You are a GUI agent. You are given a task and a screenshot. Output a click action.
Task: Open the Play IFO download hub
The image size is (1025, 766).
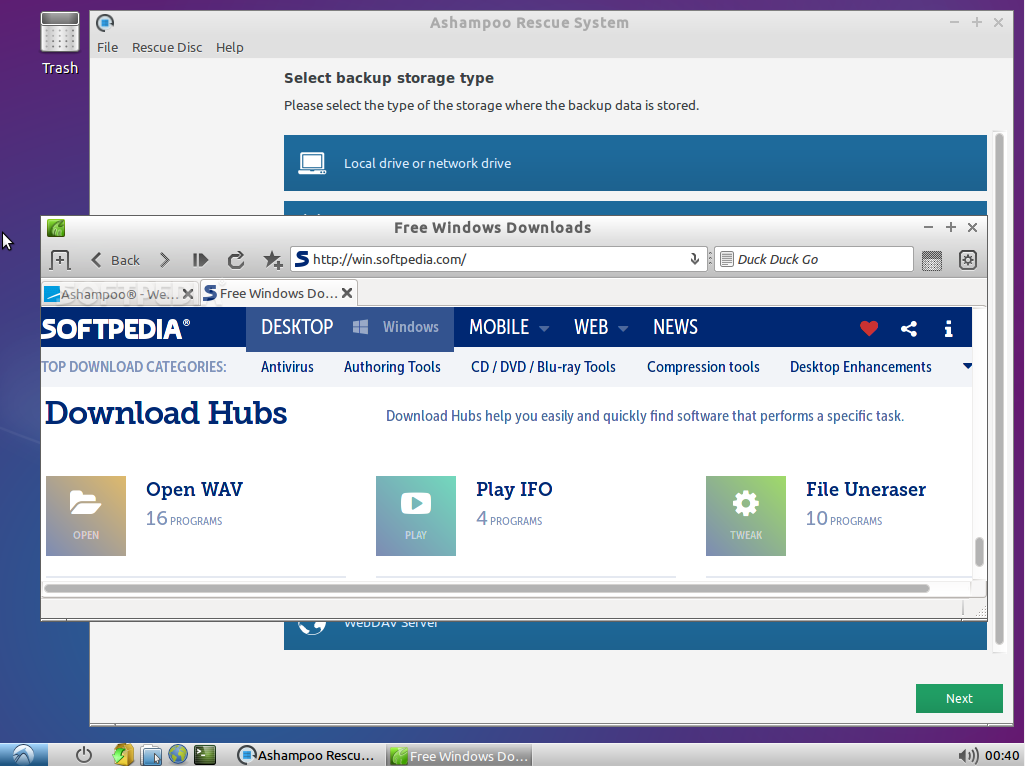tap(514, 489)
